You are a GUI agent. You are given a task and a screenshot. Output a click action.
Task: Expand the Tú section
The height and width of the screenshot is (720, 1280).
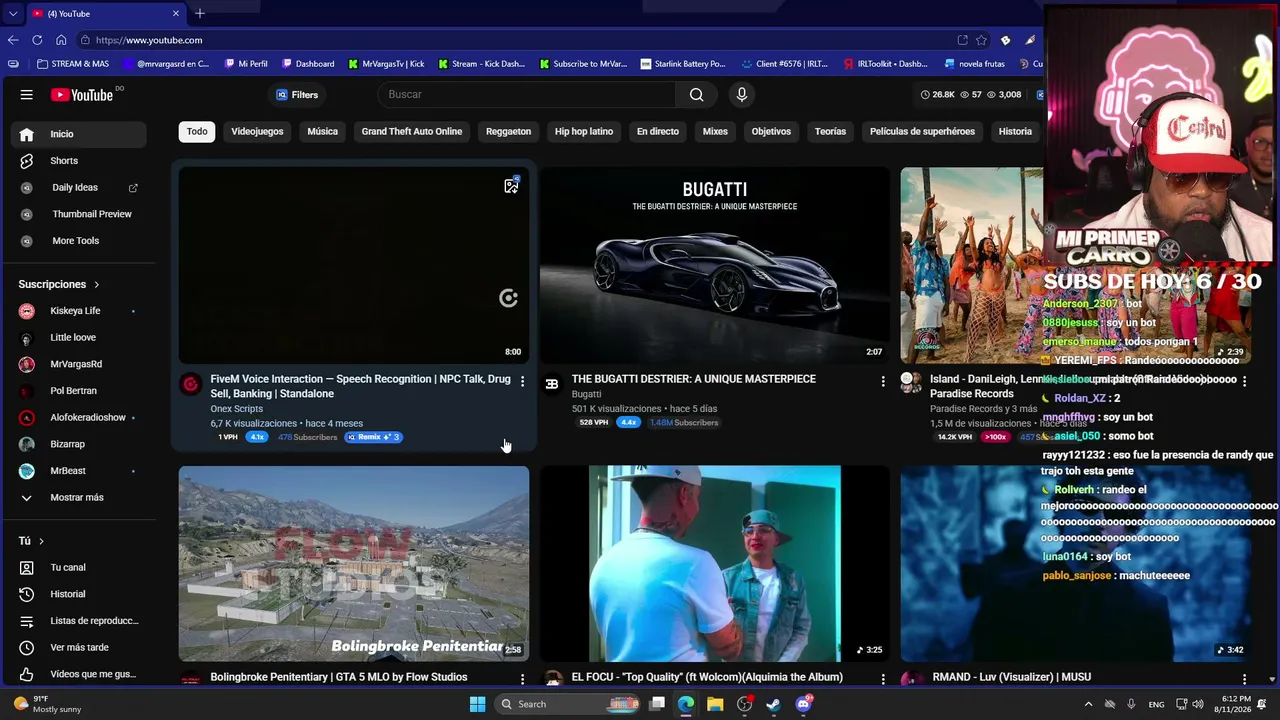(x=31, y=541)
